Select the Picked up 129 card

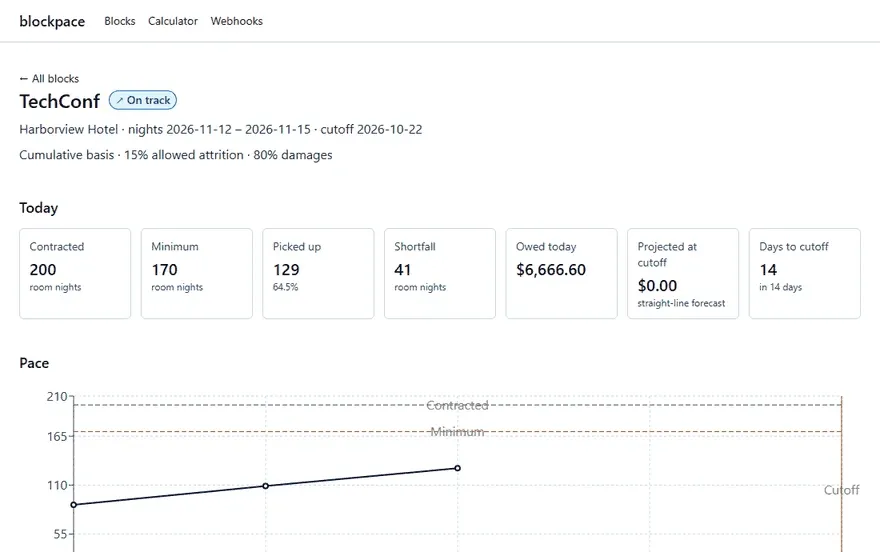(x=318, y=273)
